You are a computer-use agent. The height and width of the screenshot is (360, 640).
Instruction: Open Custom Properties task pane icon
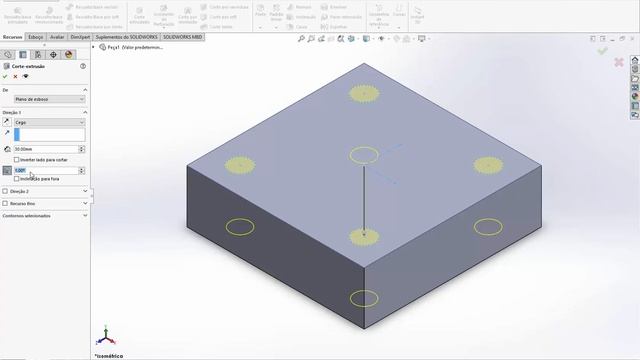(635, 106)
